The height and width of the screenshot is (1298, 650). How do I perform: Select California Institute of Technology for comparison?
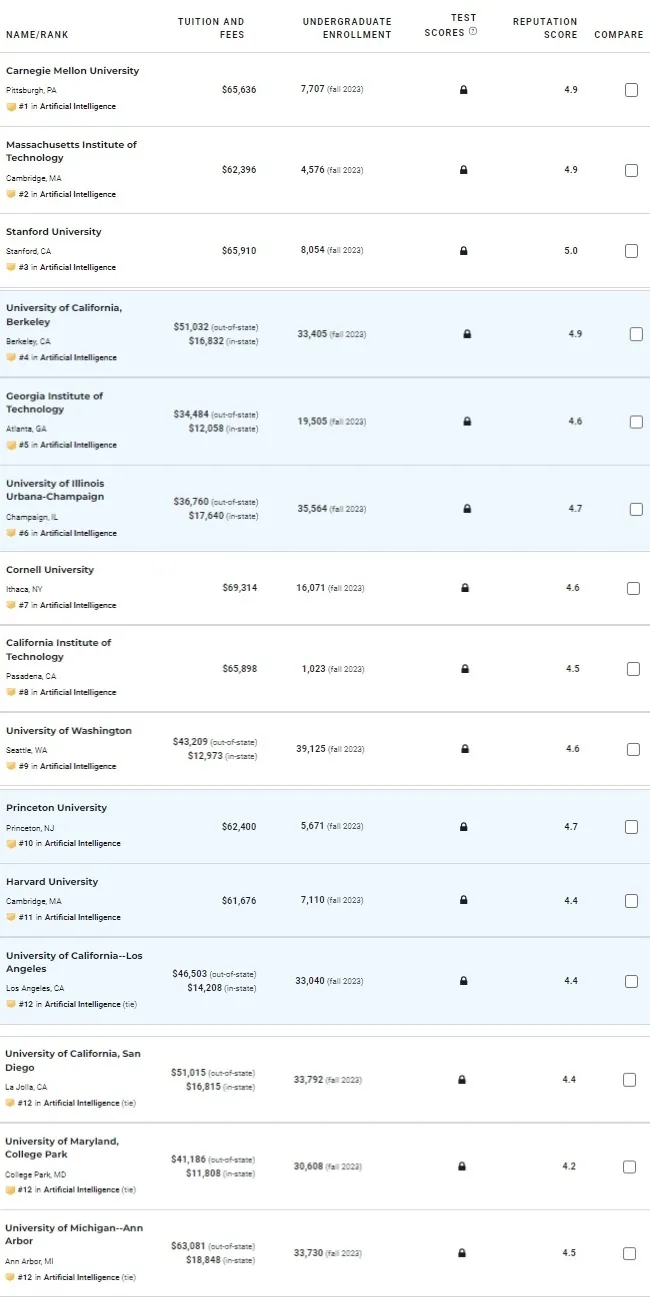tap(633, 669)
